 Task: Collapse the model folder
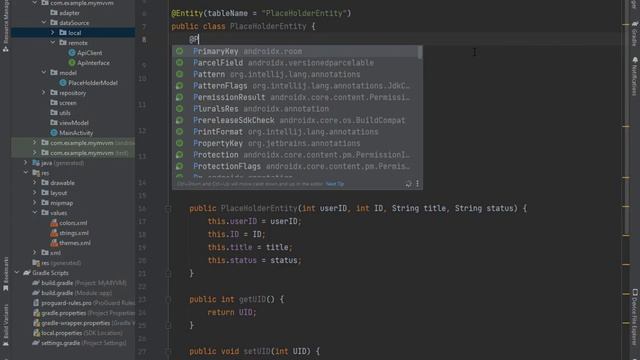tap(44, 73)
